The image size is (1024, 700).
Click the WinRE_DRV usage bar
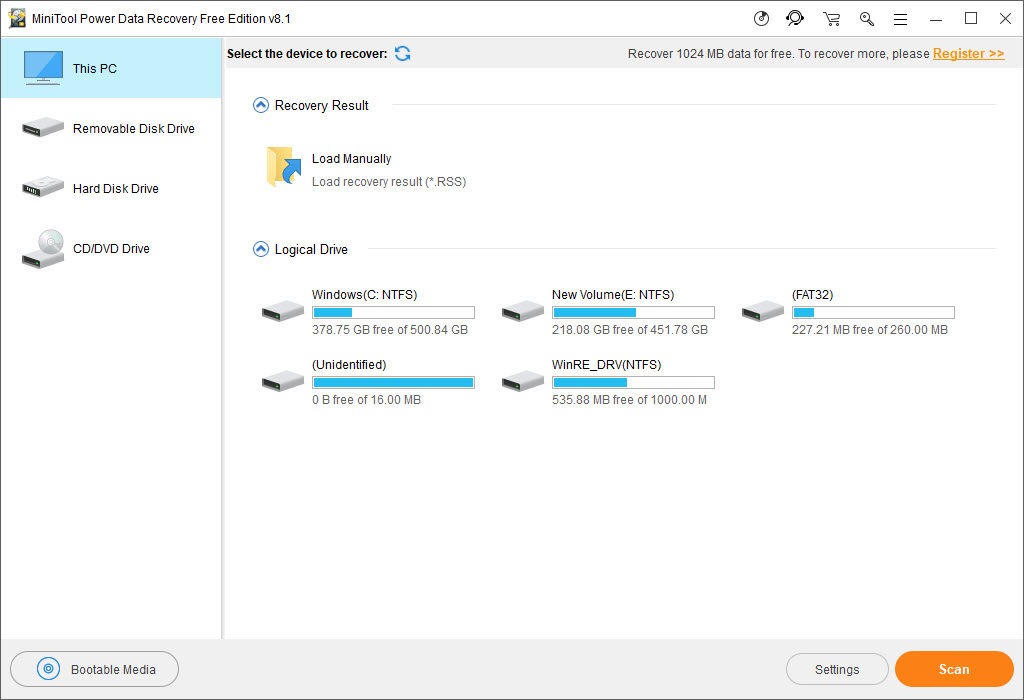[x=633, y=382]
